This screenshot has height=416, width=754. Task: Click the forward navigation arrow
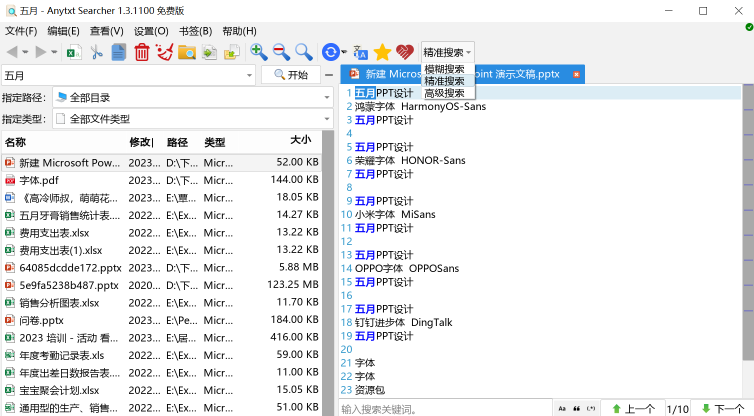[x=41, y=52]
